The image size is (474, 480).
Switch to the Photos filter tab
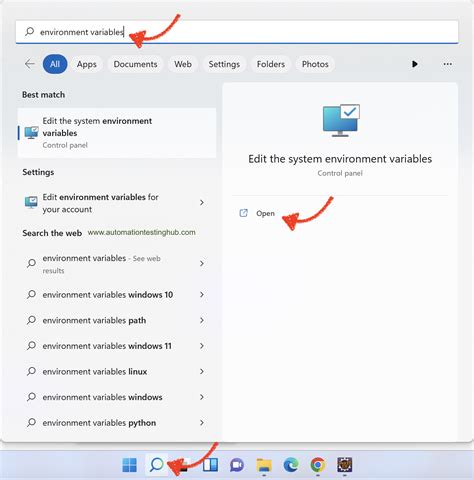point(315,64)
